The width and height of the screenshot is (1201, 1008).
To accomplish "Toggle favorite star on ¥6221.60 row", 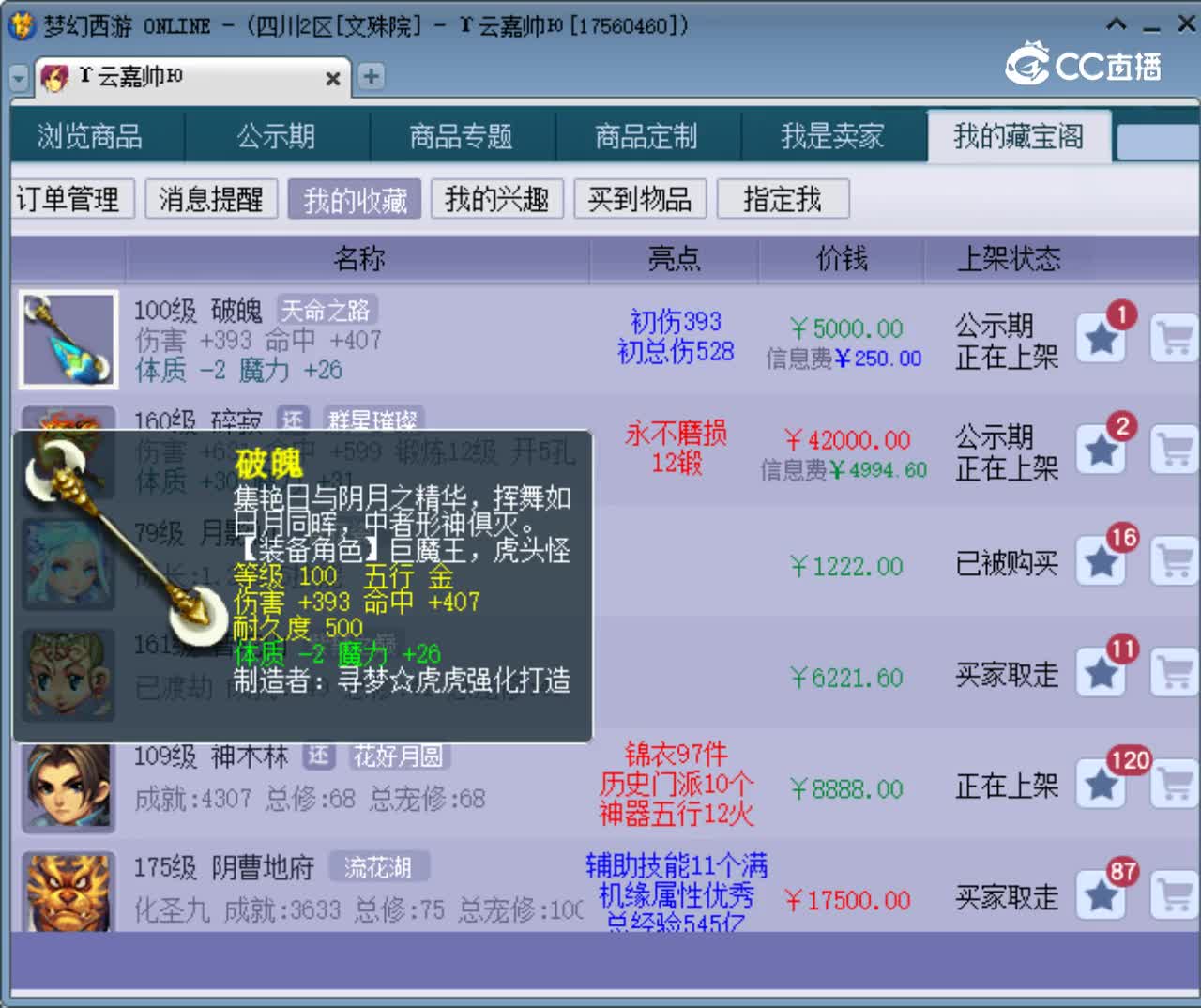I will pos(1102,673).
